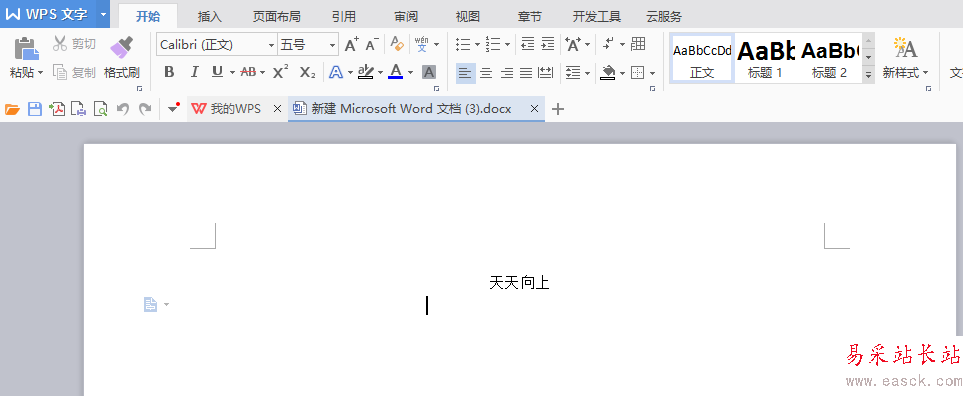Viewport: 963px width, 396px height.
Task: Click the save disk icon
Action: click(35, 109)
